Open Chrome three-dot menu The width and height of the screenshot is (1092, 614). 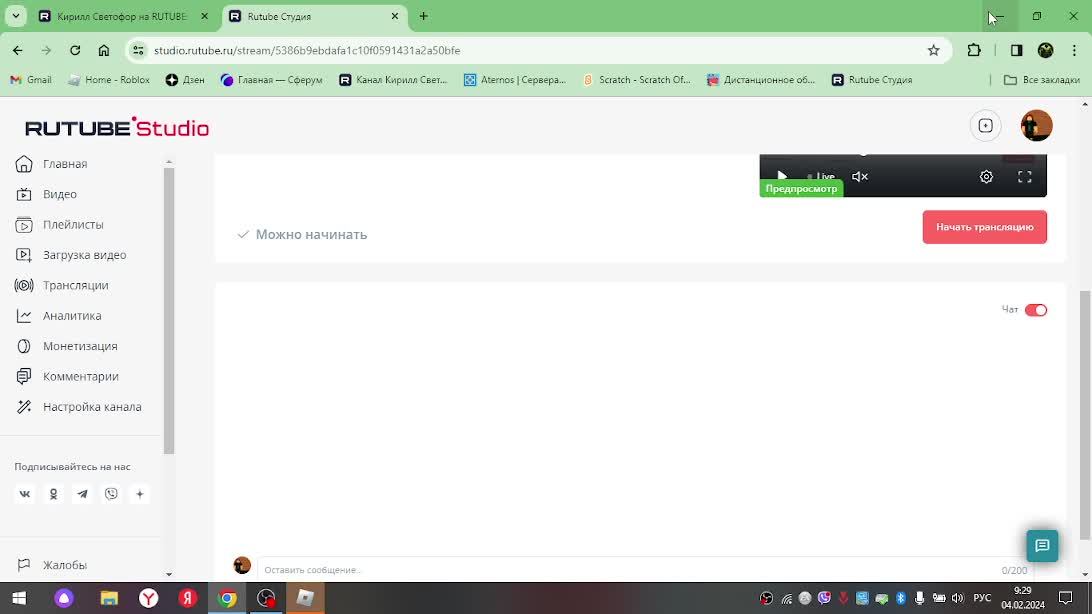pyautogui.click(x=1075, y=50)
